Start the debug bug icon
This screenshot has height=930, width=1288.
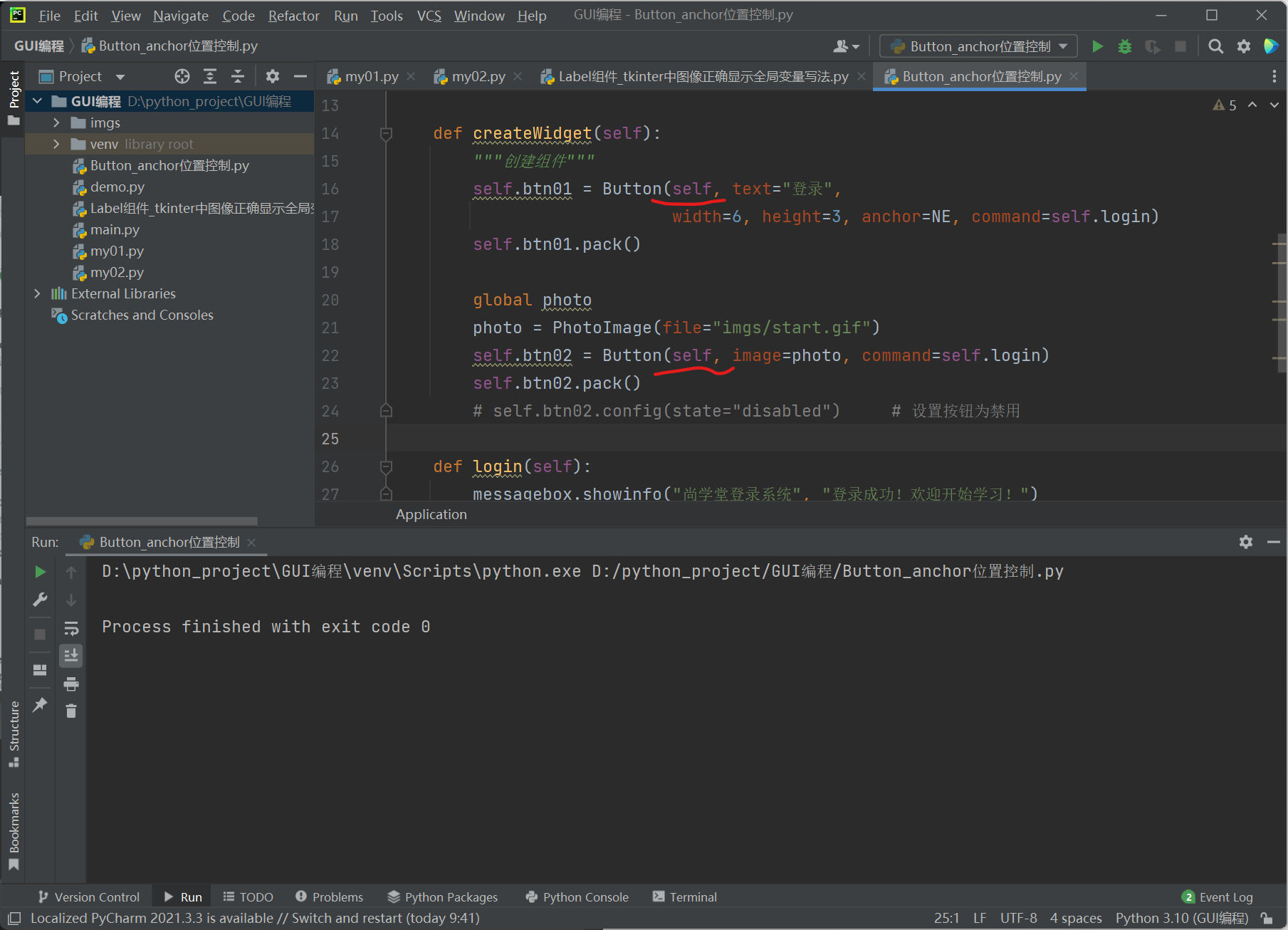click(x=1125, y=46)
